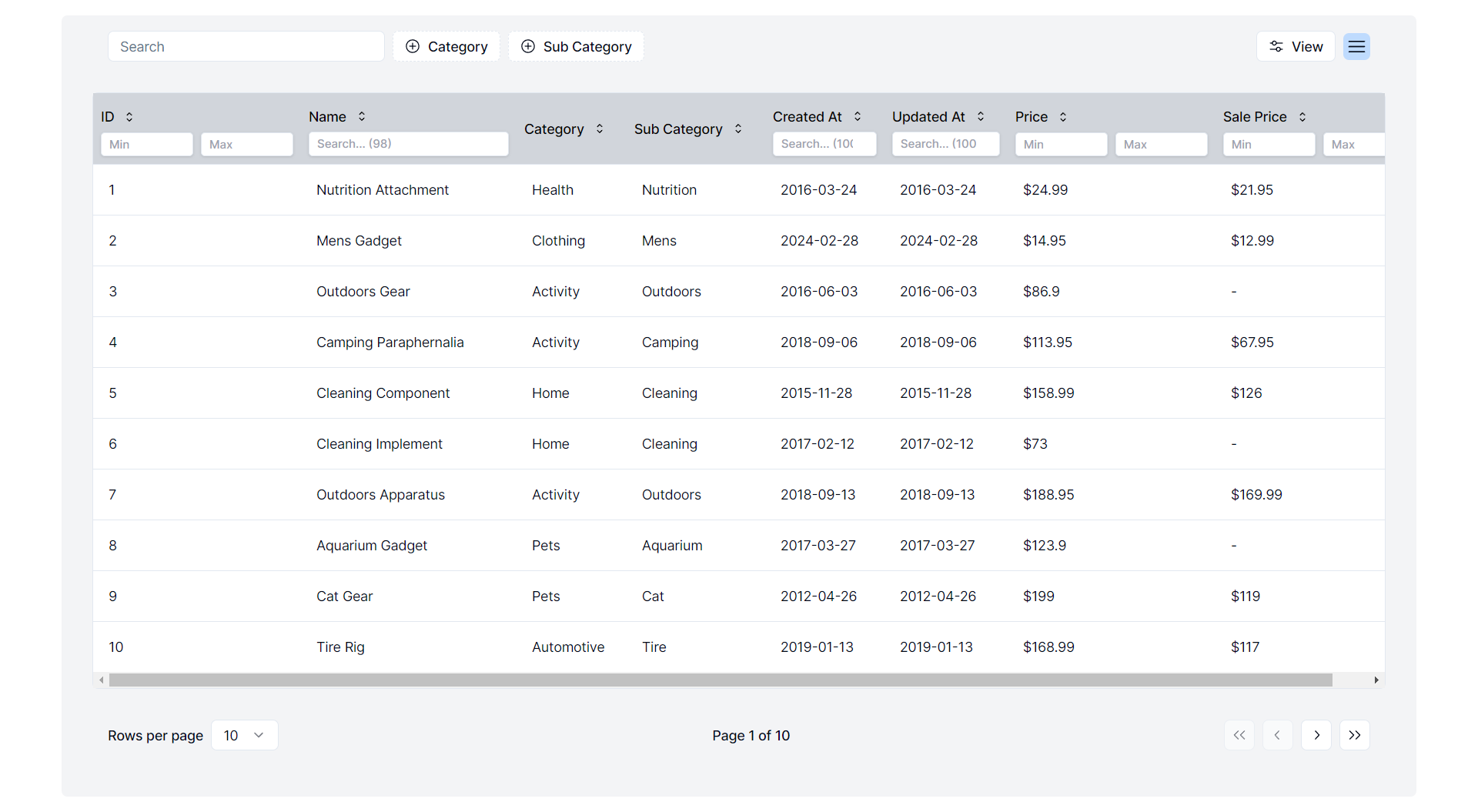Sort by Sale Price arrows

(1302, 117)
